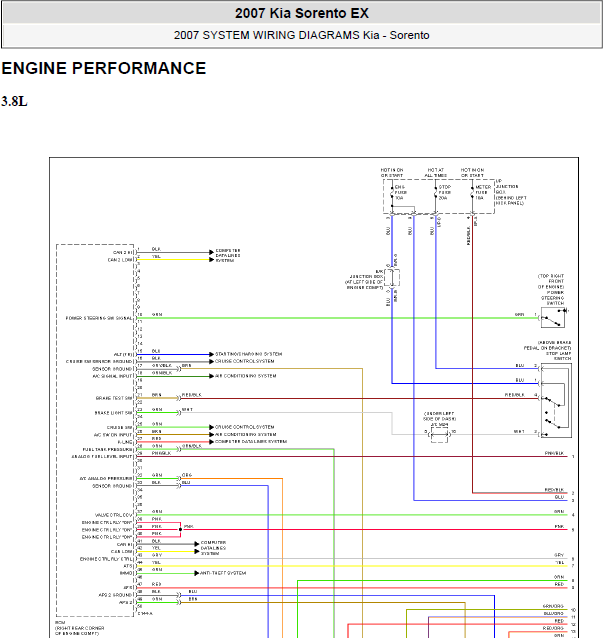Click the yellow ATS wire line
604x638 pixels.
pyautogui.click(x=350, y=566)
